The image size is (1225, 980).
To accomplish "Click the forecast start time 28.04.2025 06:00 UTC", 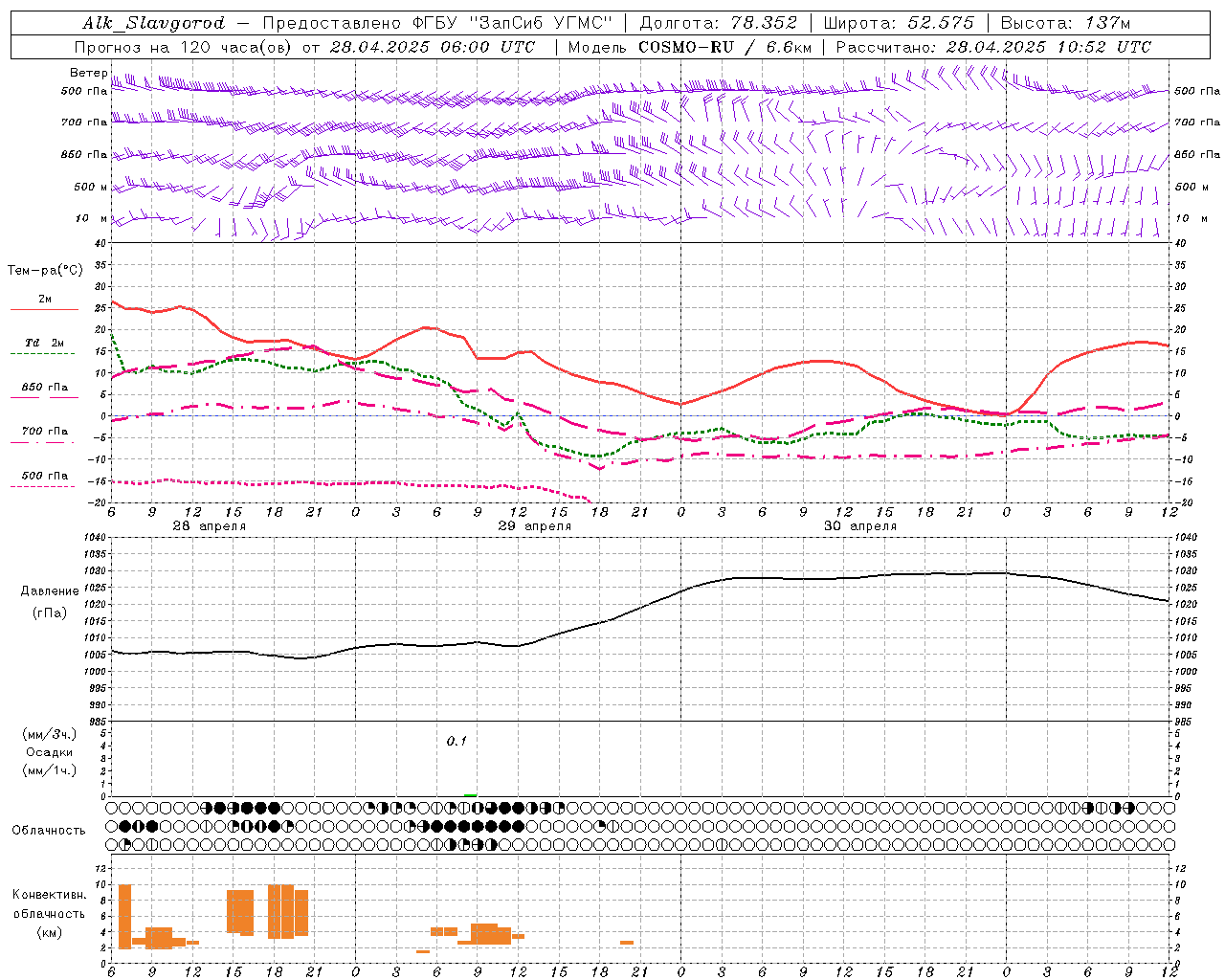I will tap(433, 47).
